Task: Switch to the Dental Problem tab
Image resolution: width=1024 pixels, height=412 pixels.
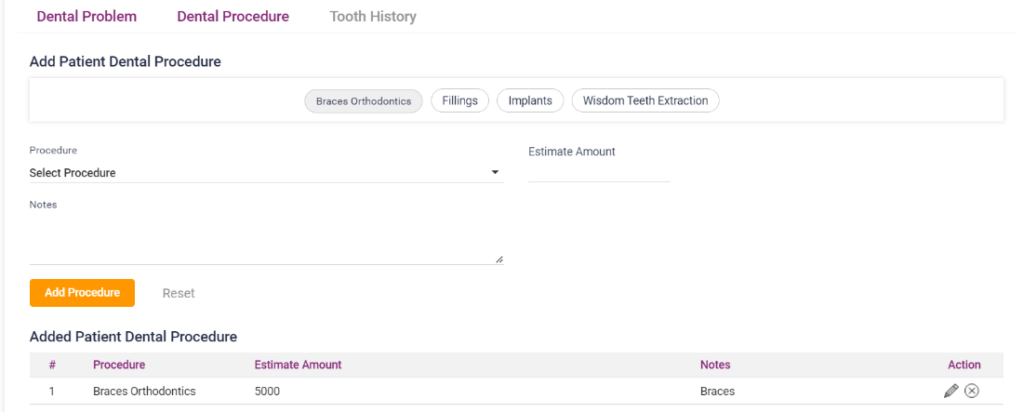Action: pos(87,17)
